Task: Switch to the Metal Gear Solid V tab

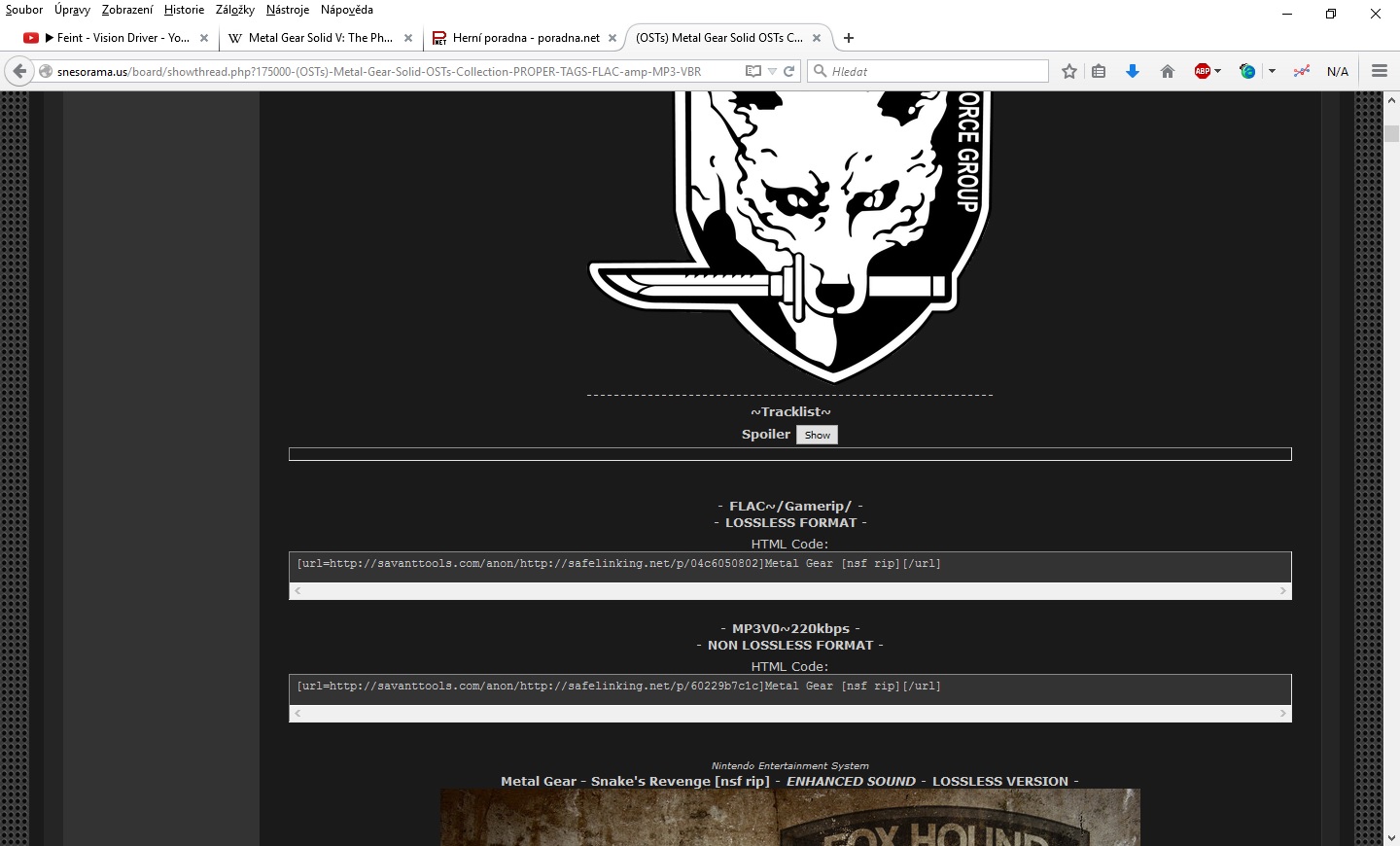Action: (320, 38)
